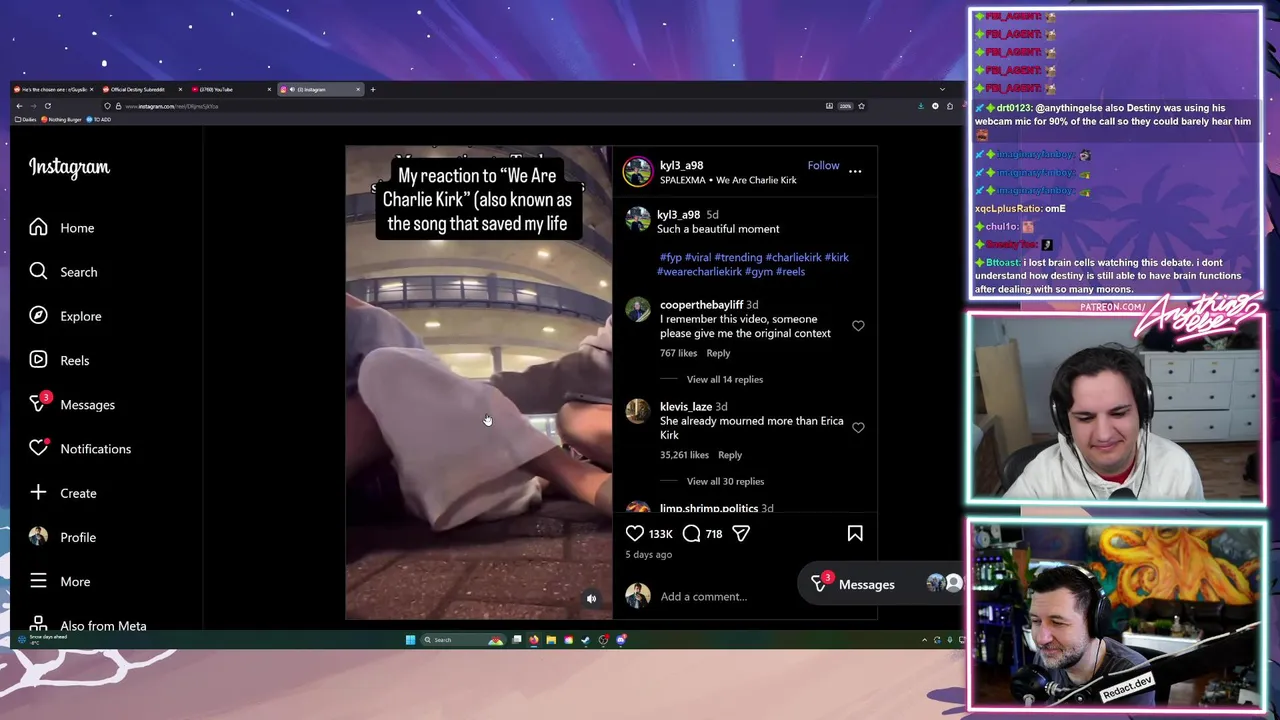Open Search in the Instagram sidebar
The image size is (1280, 720).
[x=63, y=272]
